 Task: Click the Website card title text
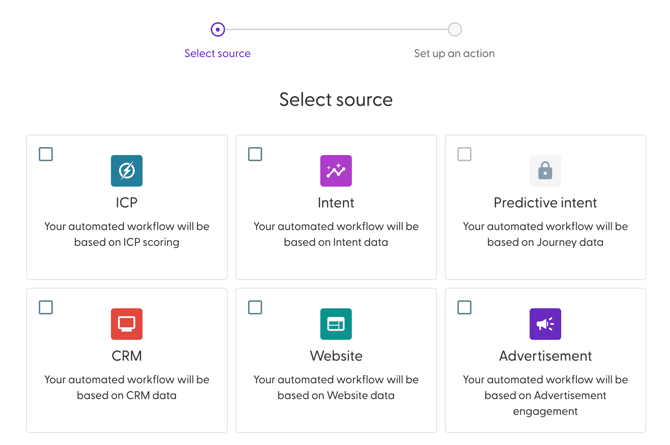[x=336, y=356]
